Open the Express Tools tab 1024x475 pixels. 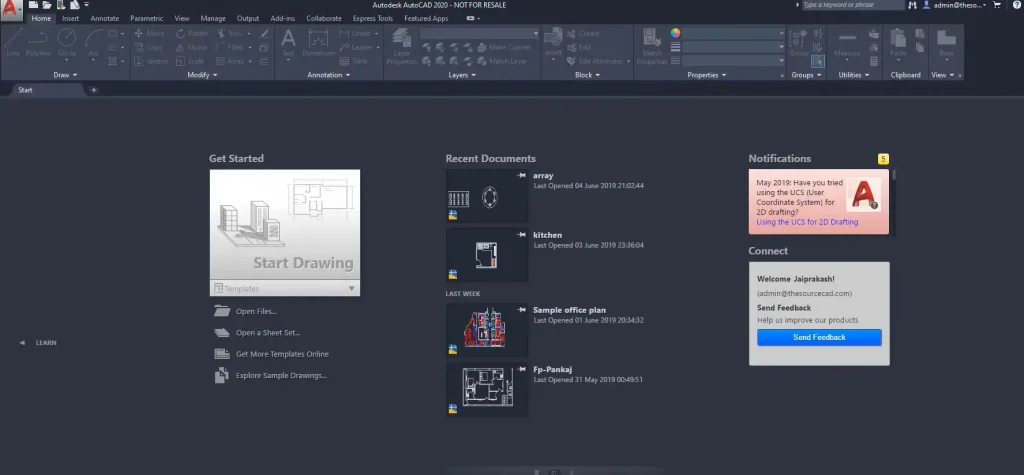point(372,18)
